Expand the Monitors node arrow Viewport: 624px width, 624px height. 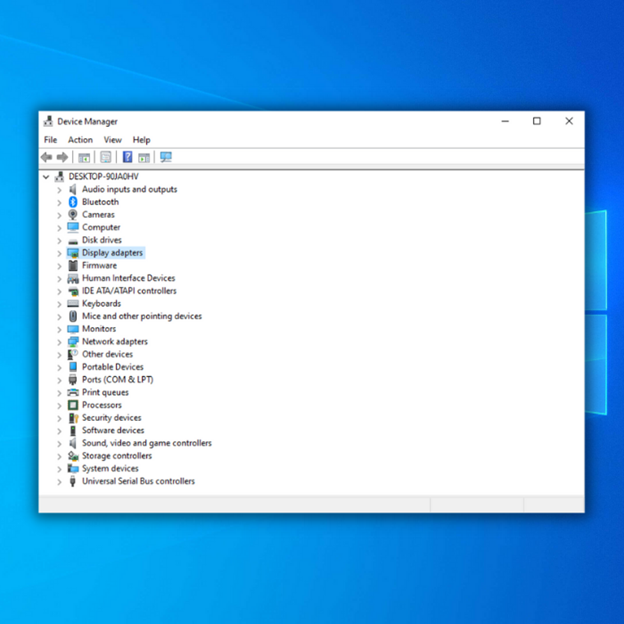coord(59,330)
